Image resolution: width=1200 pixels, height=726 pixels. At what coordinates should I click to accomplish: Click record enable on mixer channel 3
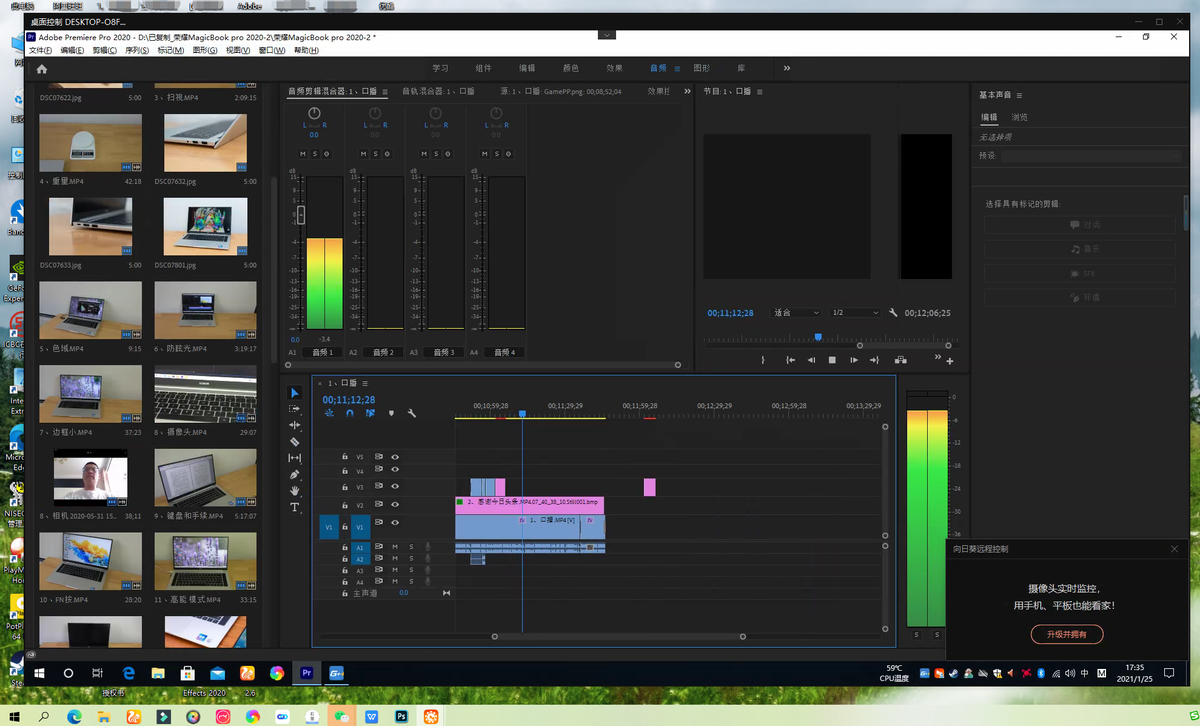[x=447, y=154]
